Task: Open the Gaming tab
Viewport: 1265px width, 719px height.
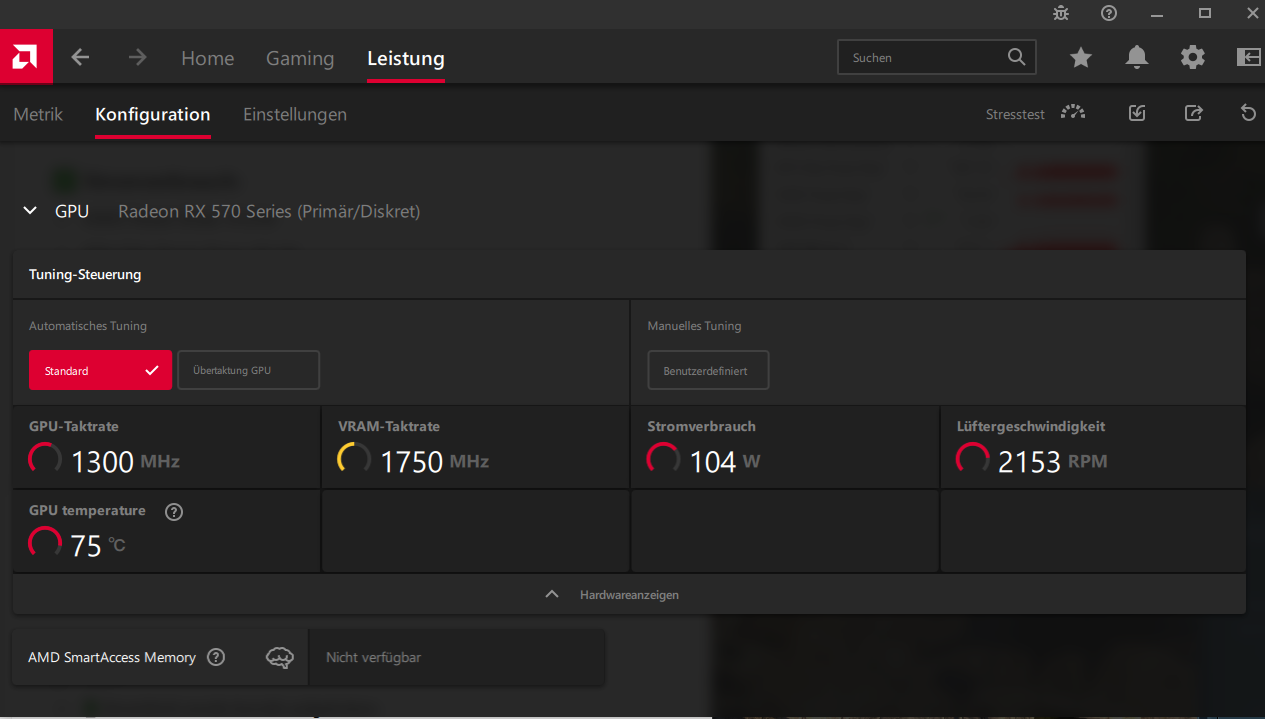Action: 300,58
